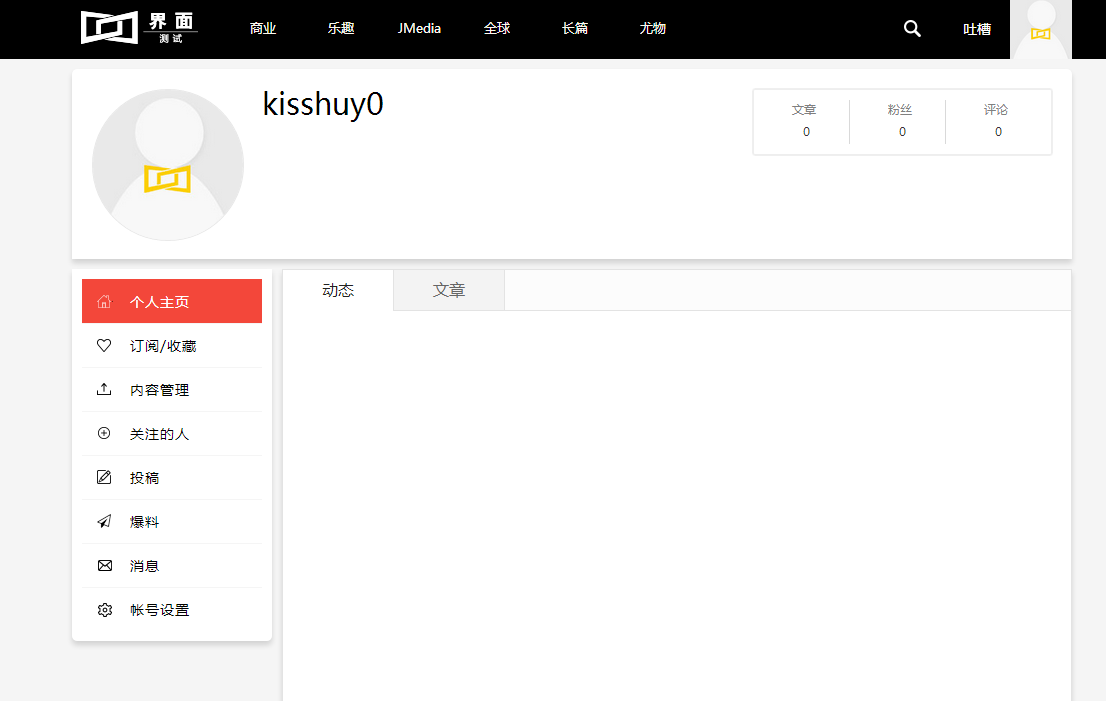Select 个人主页 in the sidebar
Viewport: 1106px width, 701px height.
pos(172,301)
